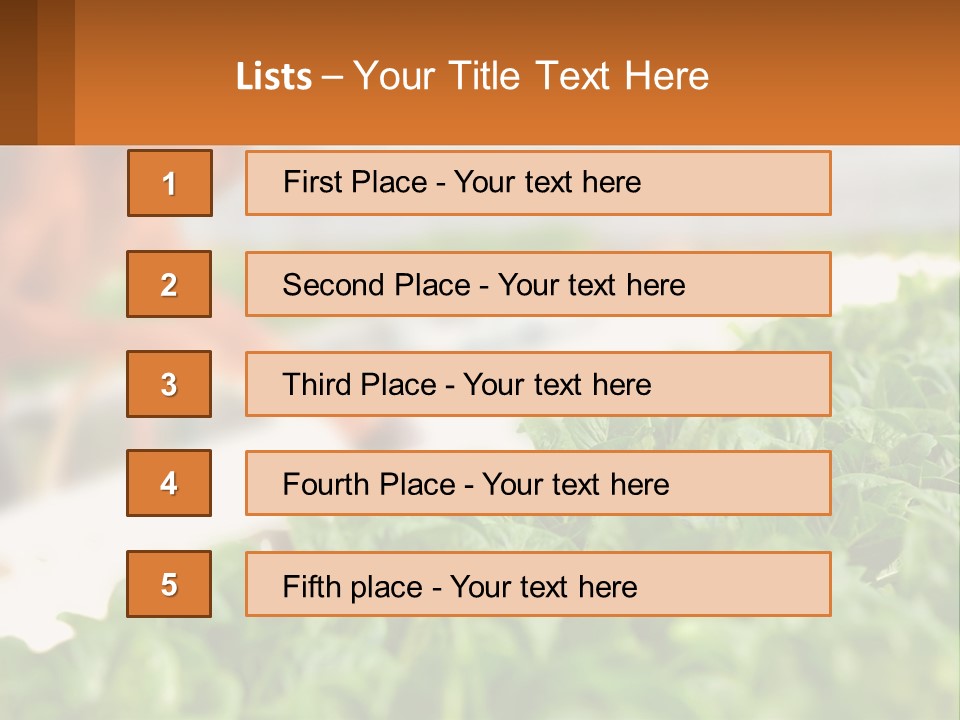960x720 pixels.
Task: Select 'First Place - Your text here' box
Action: pos(538,183)
